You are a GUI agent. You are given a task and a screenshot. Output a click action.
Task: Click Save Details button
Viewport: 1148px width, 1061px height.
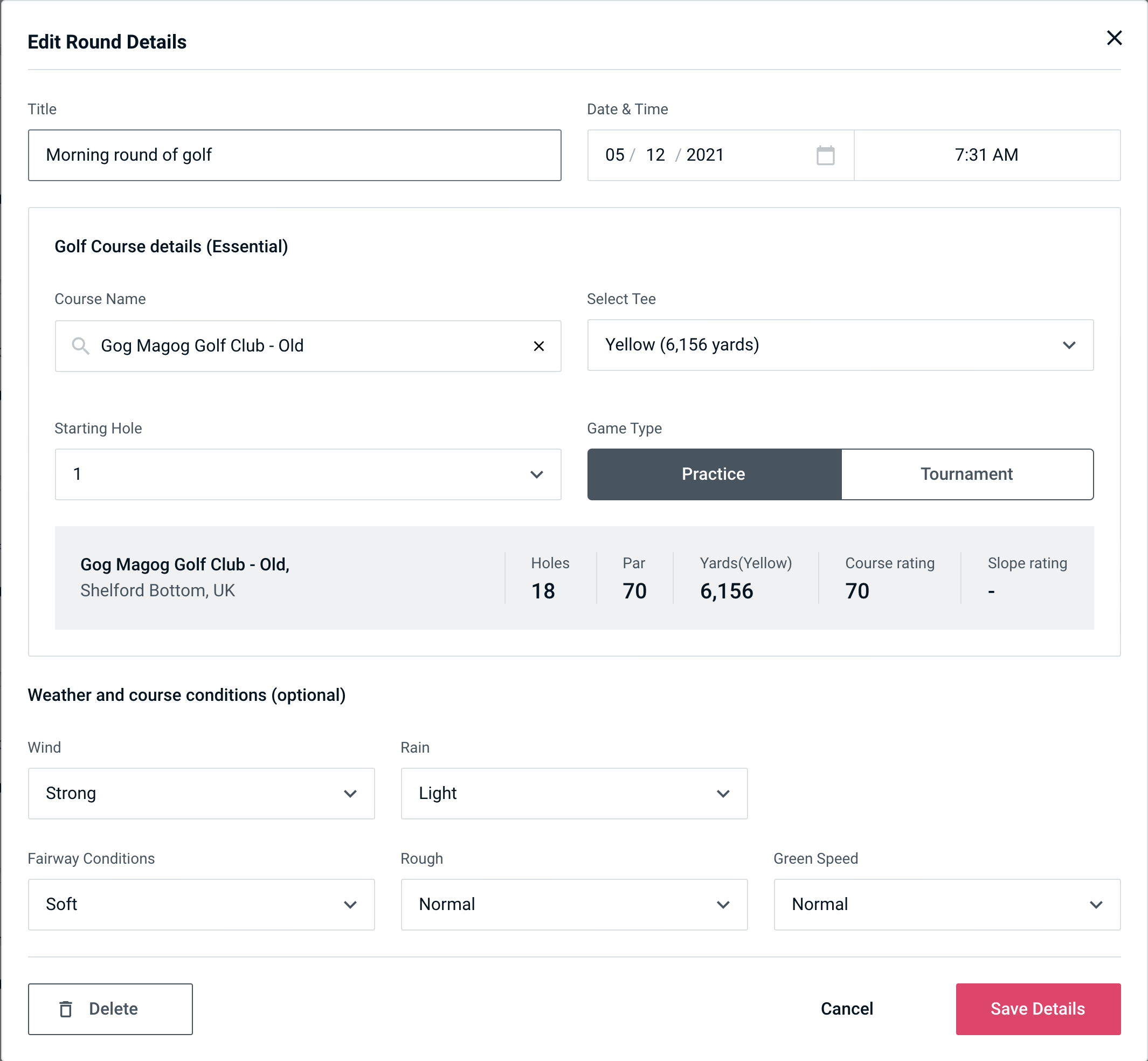(x=1038, y=1009)
